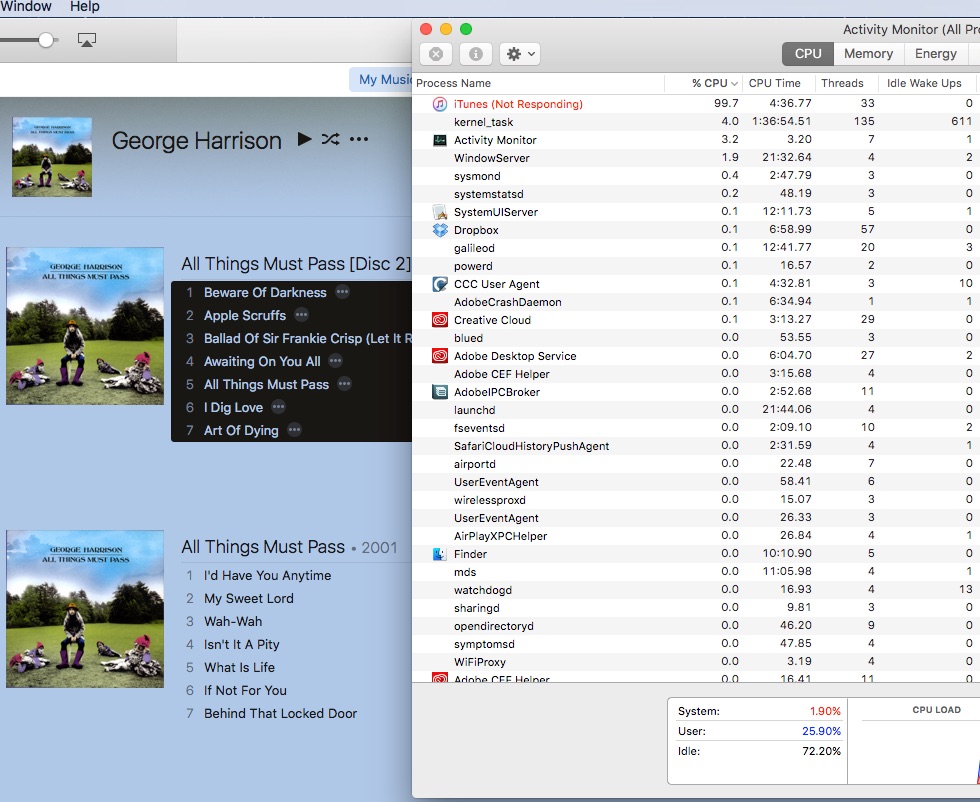Select the kernel_task process row

(696, 122)
